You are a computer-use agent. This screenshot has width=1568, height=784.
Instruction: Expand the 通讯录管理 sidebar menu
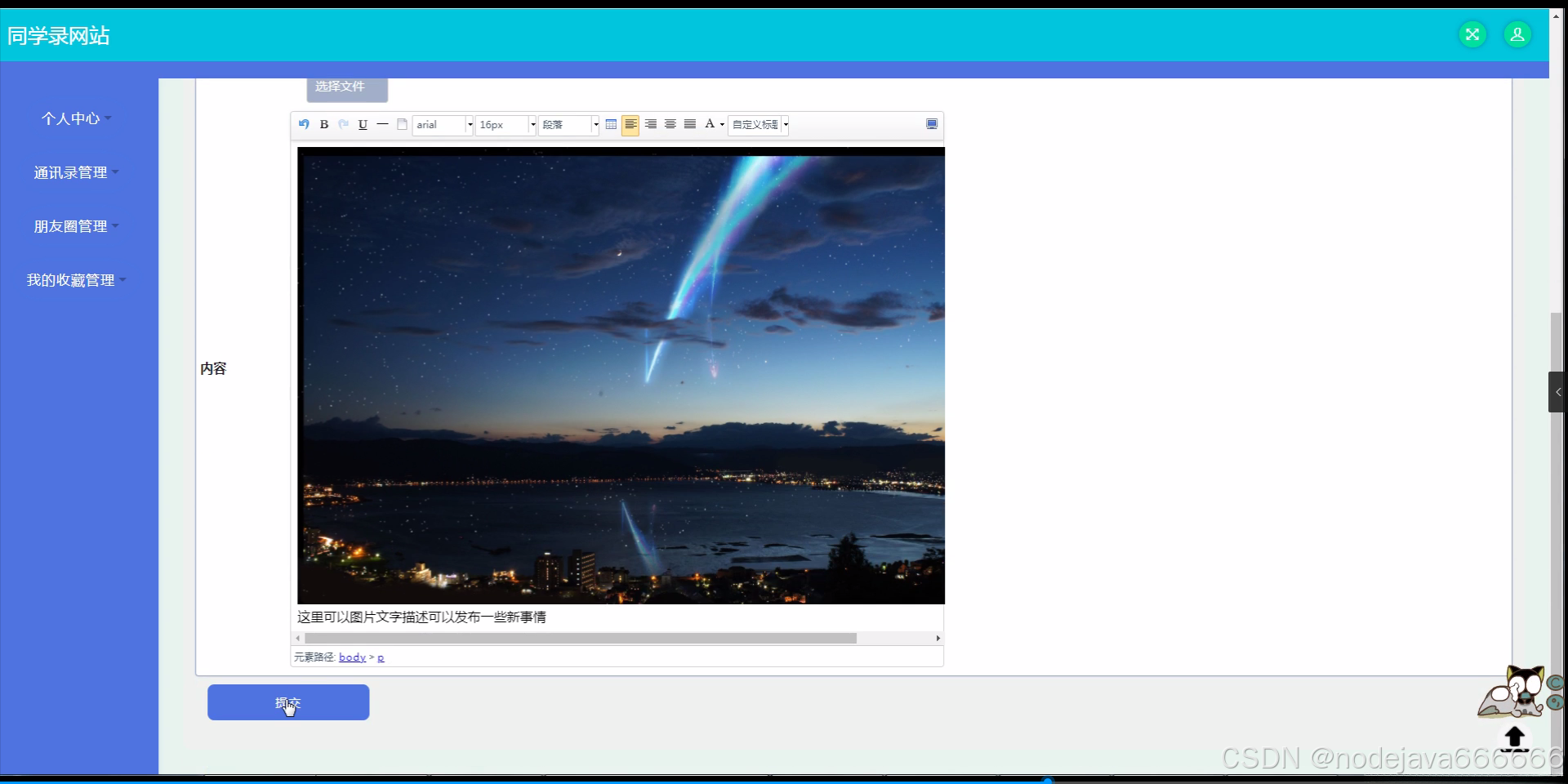tap(76, 172)
